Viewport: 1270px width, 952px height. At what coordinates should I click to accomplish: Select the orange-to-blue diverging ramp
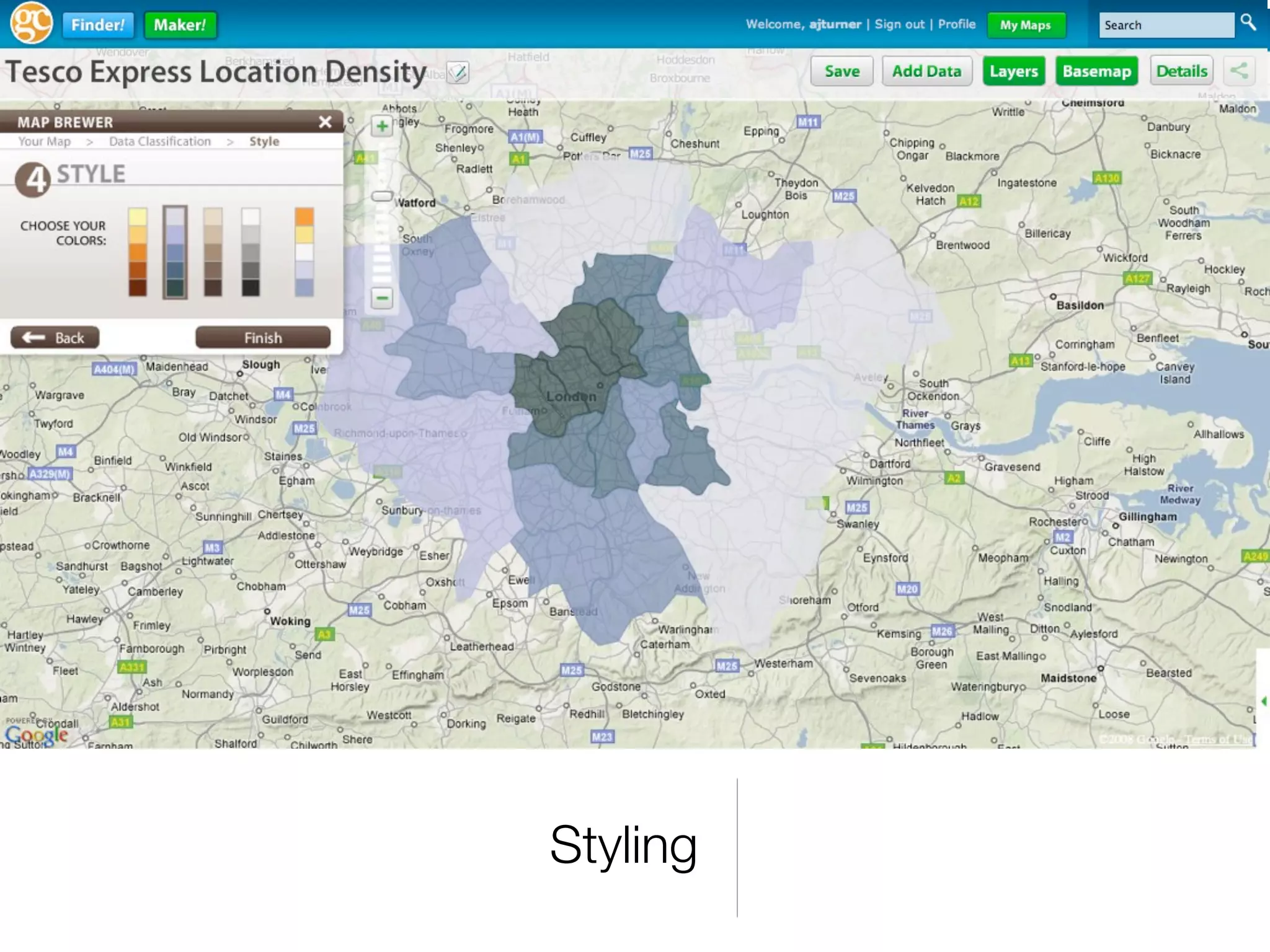(x=304, y=252)
